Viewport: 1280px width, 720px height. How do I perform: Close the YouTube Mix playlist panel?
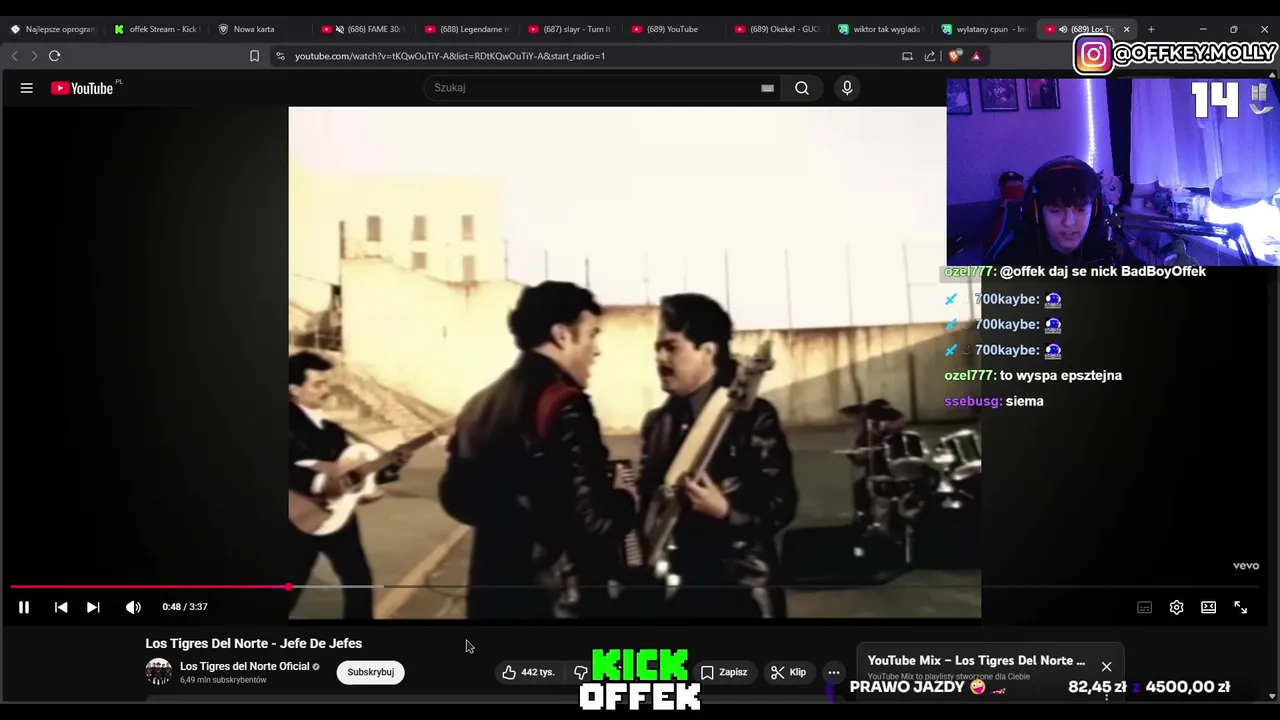tap(1106, 666)
